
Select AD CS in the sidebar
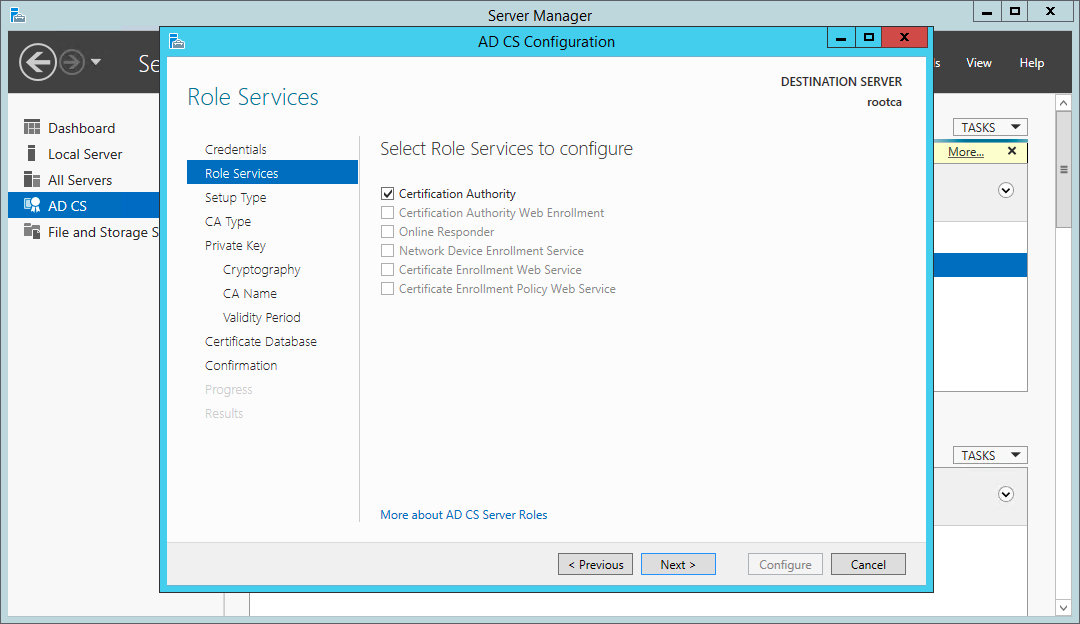(84, 205)
